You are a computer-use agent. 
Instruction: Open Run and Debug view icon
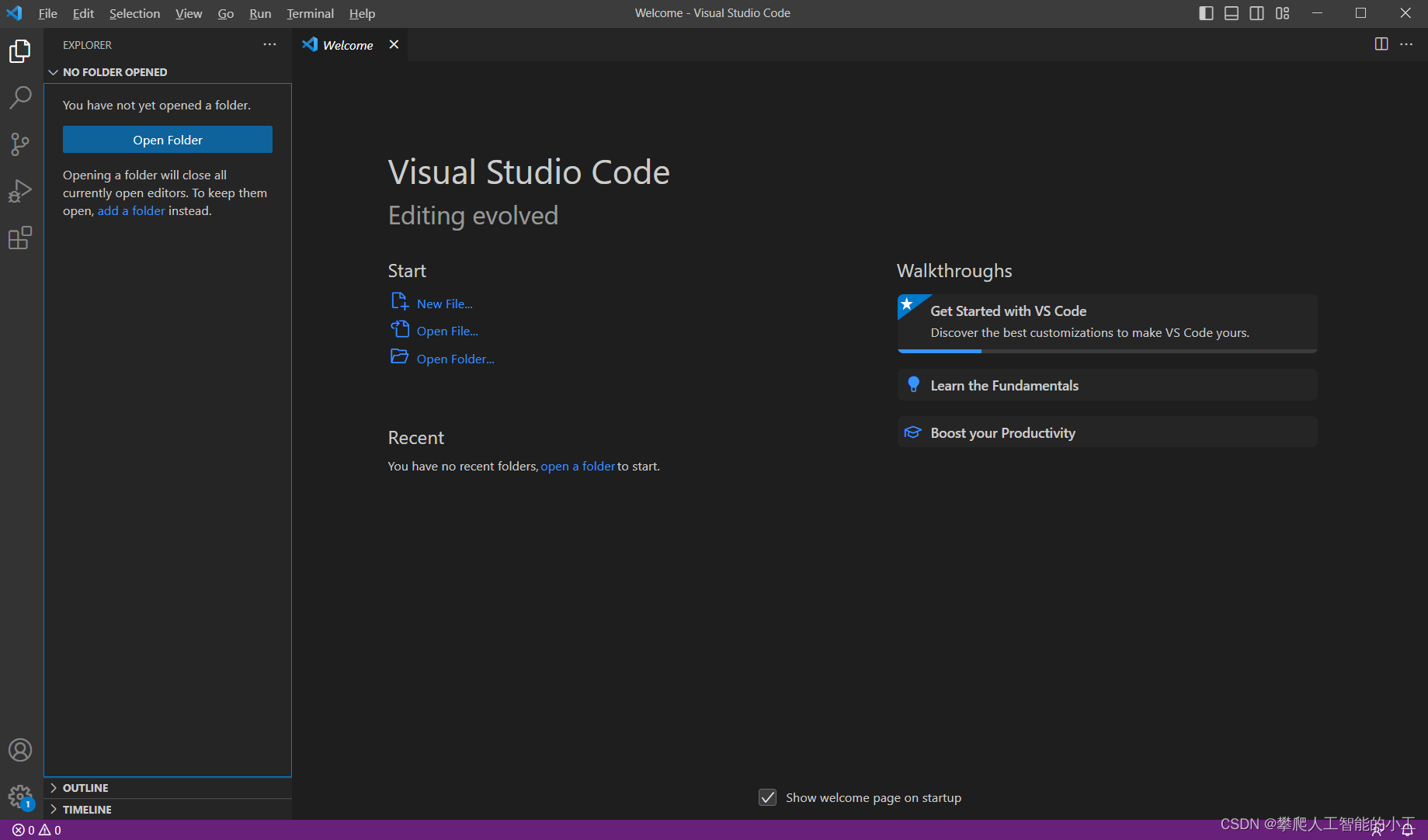tap(20, 191)
